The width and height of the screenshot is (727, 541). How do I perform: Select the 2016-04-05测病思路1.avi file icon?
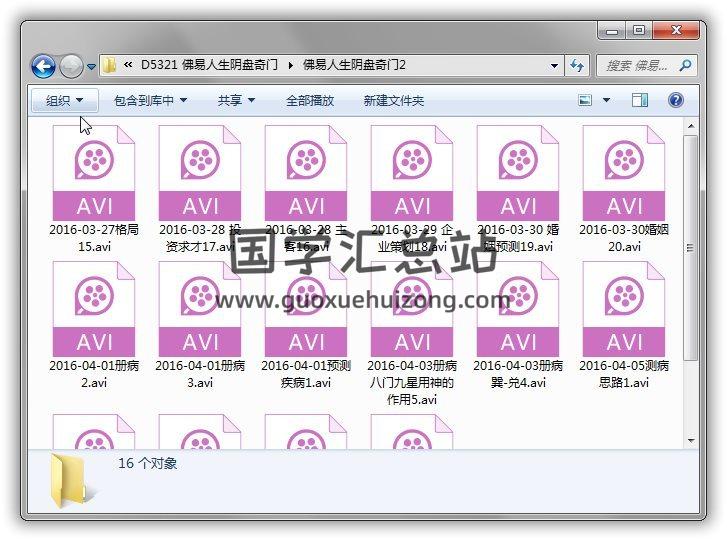(624, 309)
